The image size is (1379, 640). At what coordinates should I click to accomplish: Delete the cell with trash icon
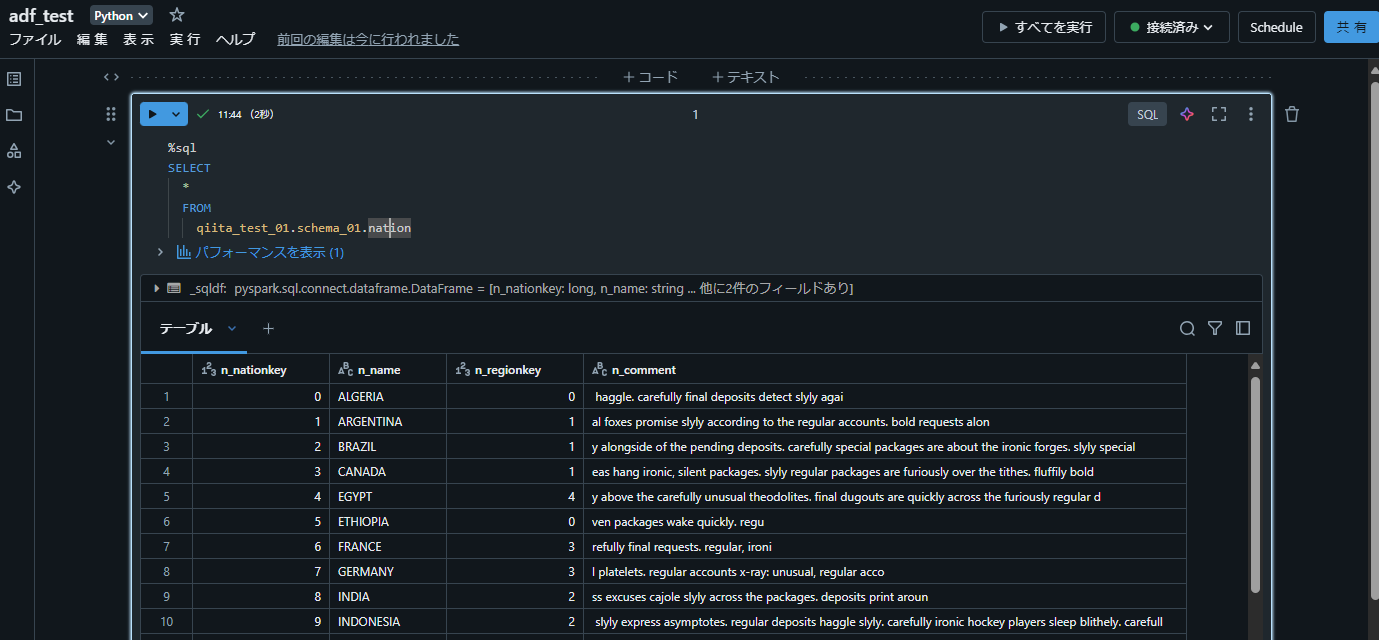(1292, 114)
